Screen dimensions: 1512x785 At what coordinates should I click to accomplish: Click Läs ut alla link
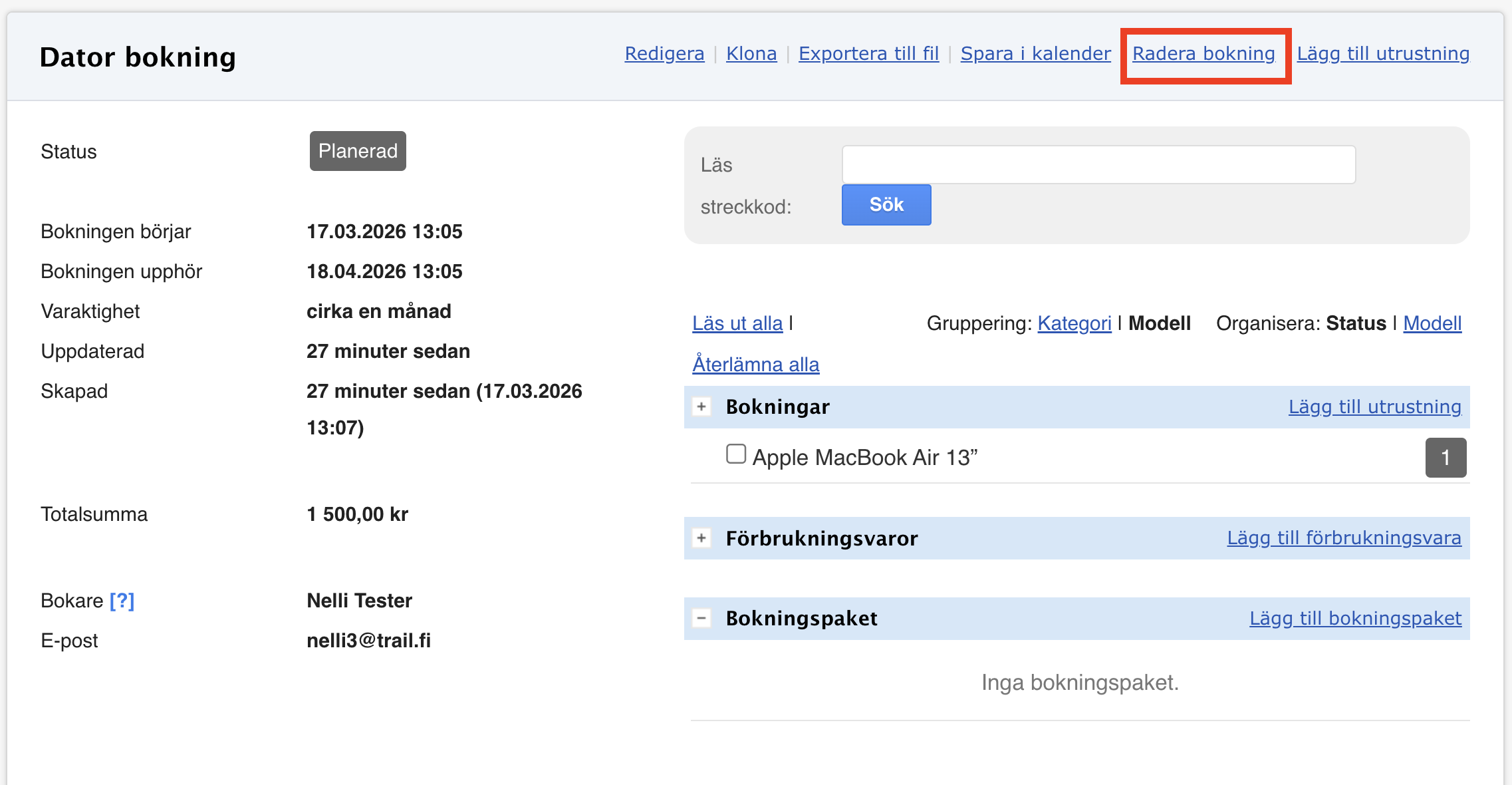[x=737, y=323]
